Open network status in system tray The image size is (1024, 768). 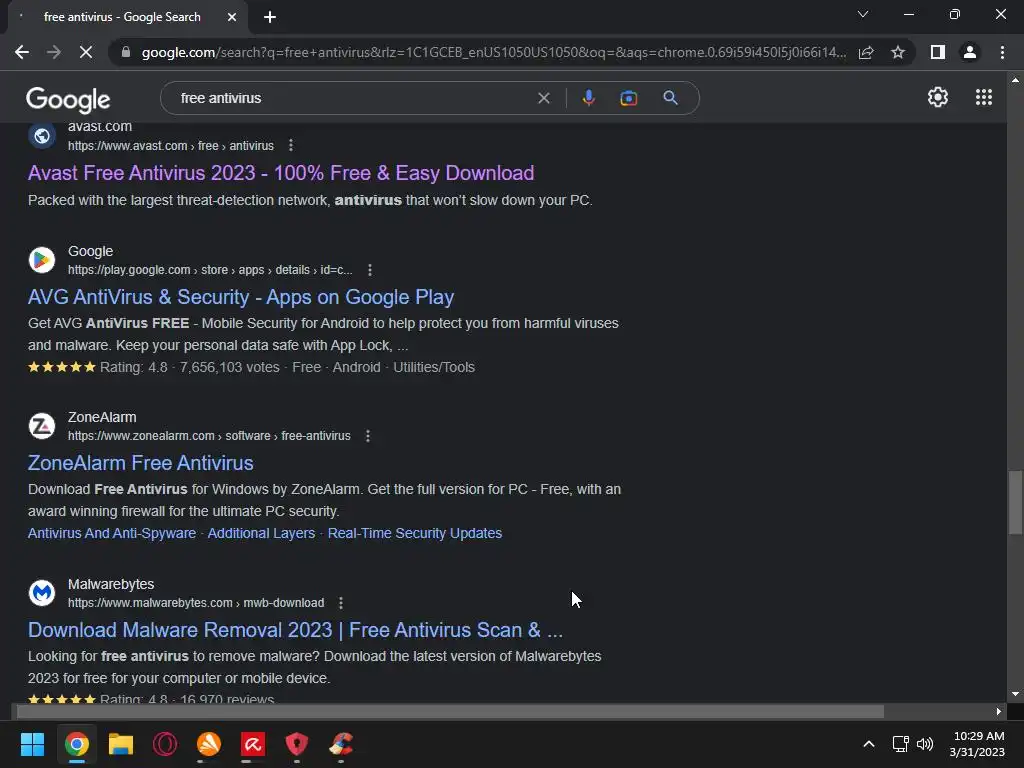coord(901,744)
